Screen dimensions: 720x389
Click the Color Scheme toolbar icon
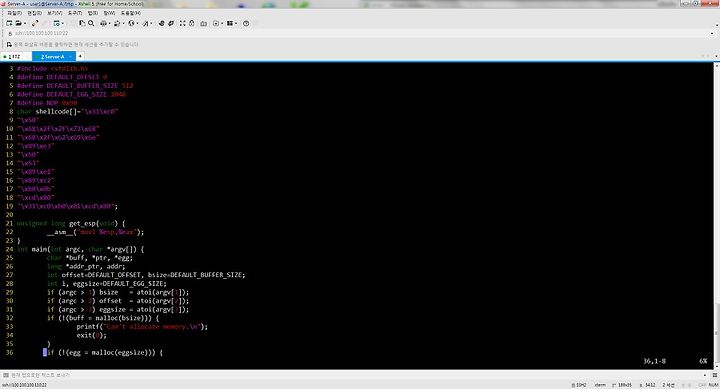(117, 23)
